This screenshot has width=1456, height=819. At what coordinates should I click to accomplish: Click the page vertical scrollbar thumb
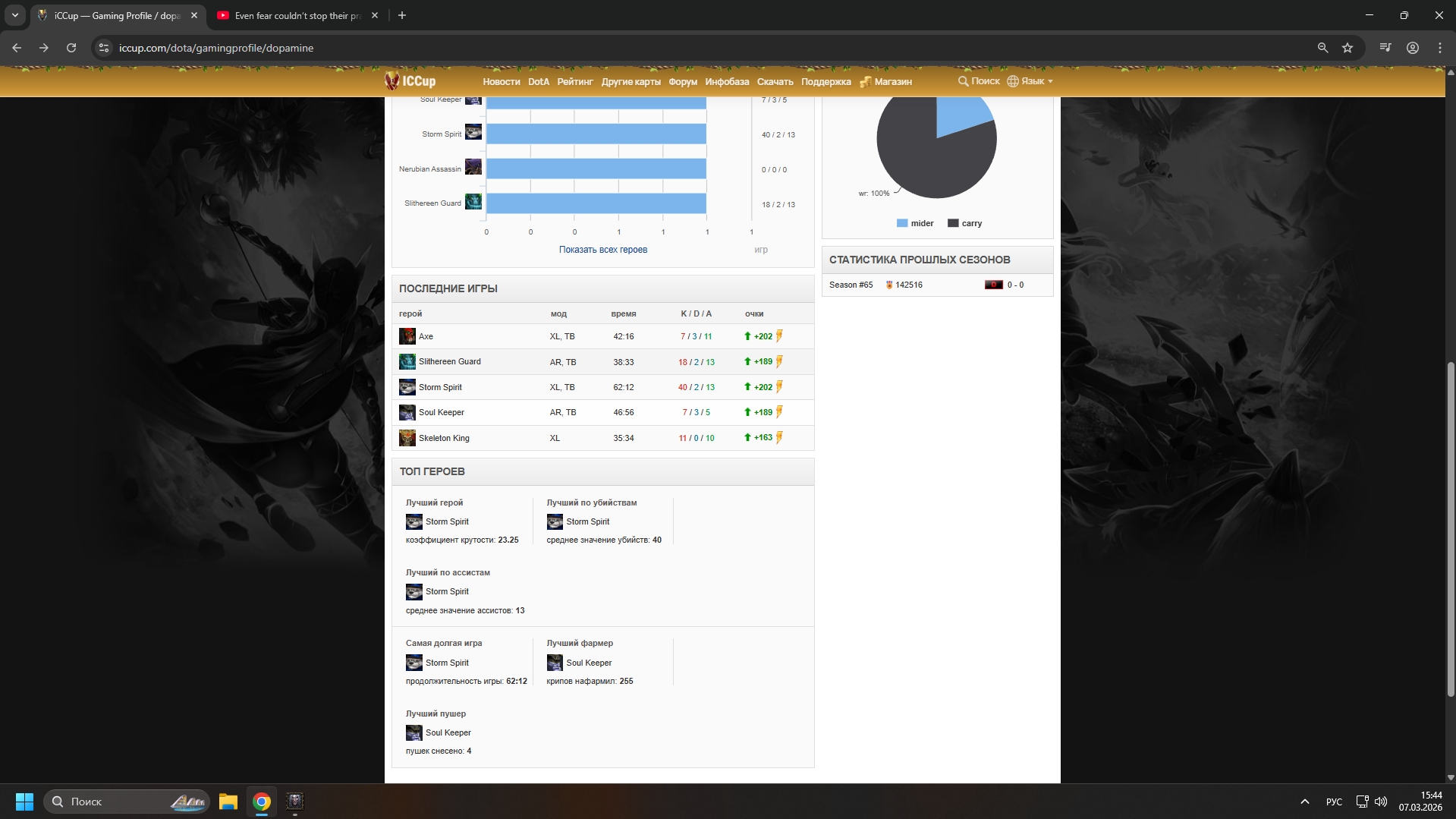click(x=1451, y=529)
